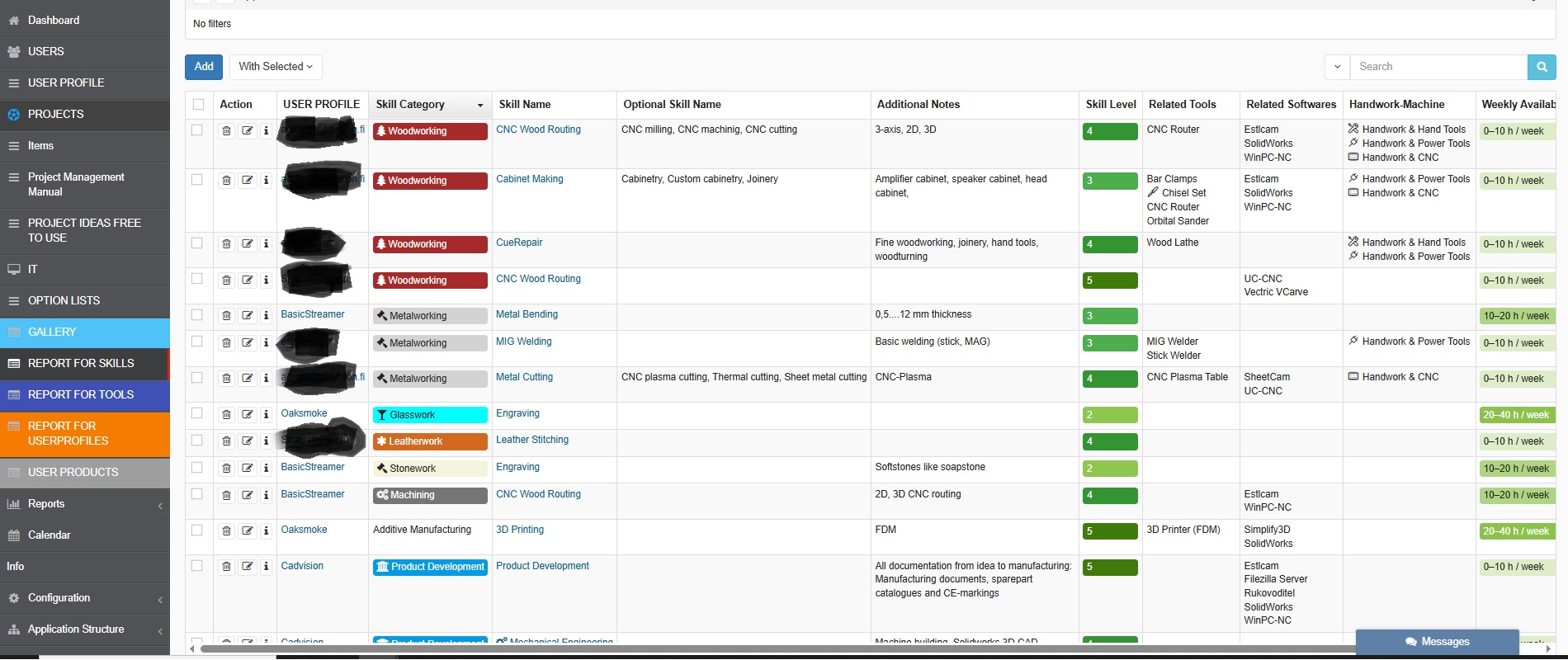This screenshot has height=660, width=1568.
Task: Click trash icon on Product Development row
Action: pyautogui.click(x=226, y=567)
